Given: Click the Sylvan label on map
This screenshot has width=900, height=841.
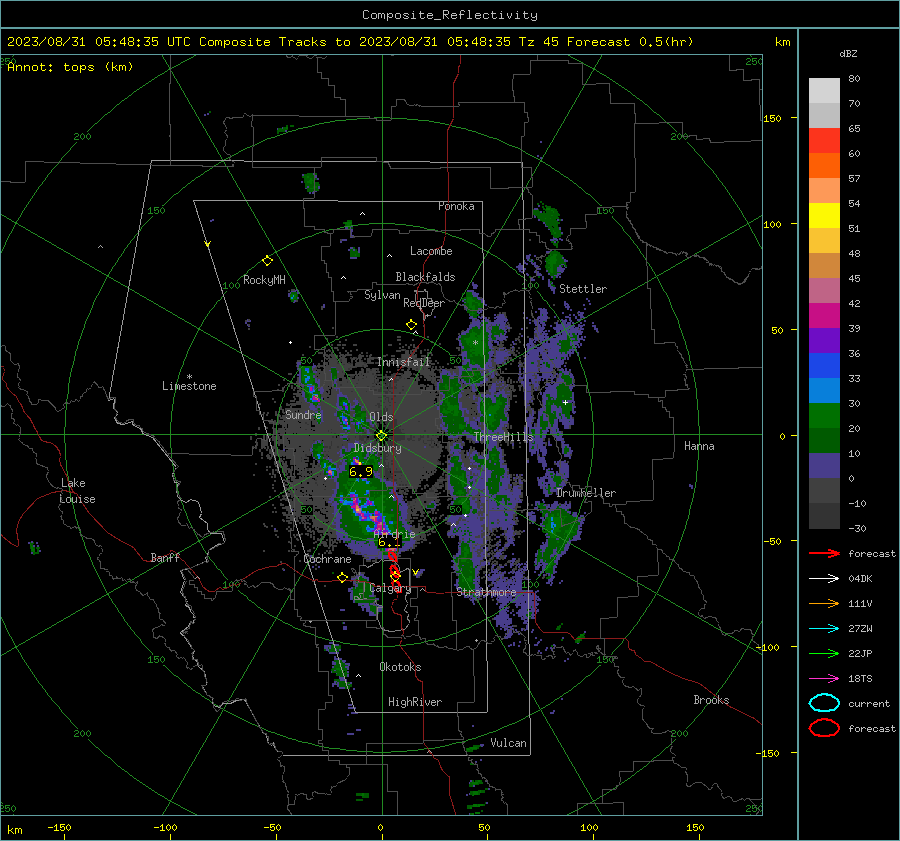Looking at the screenshot, I should pyautogui.click(x=382, y=295).
